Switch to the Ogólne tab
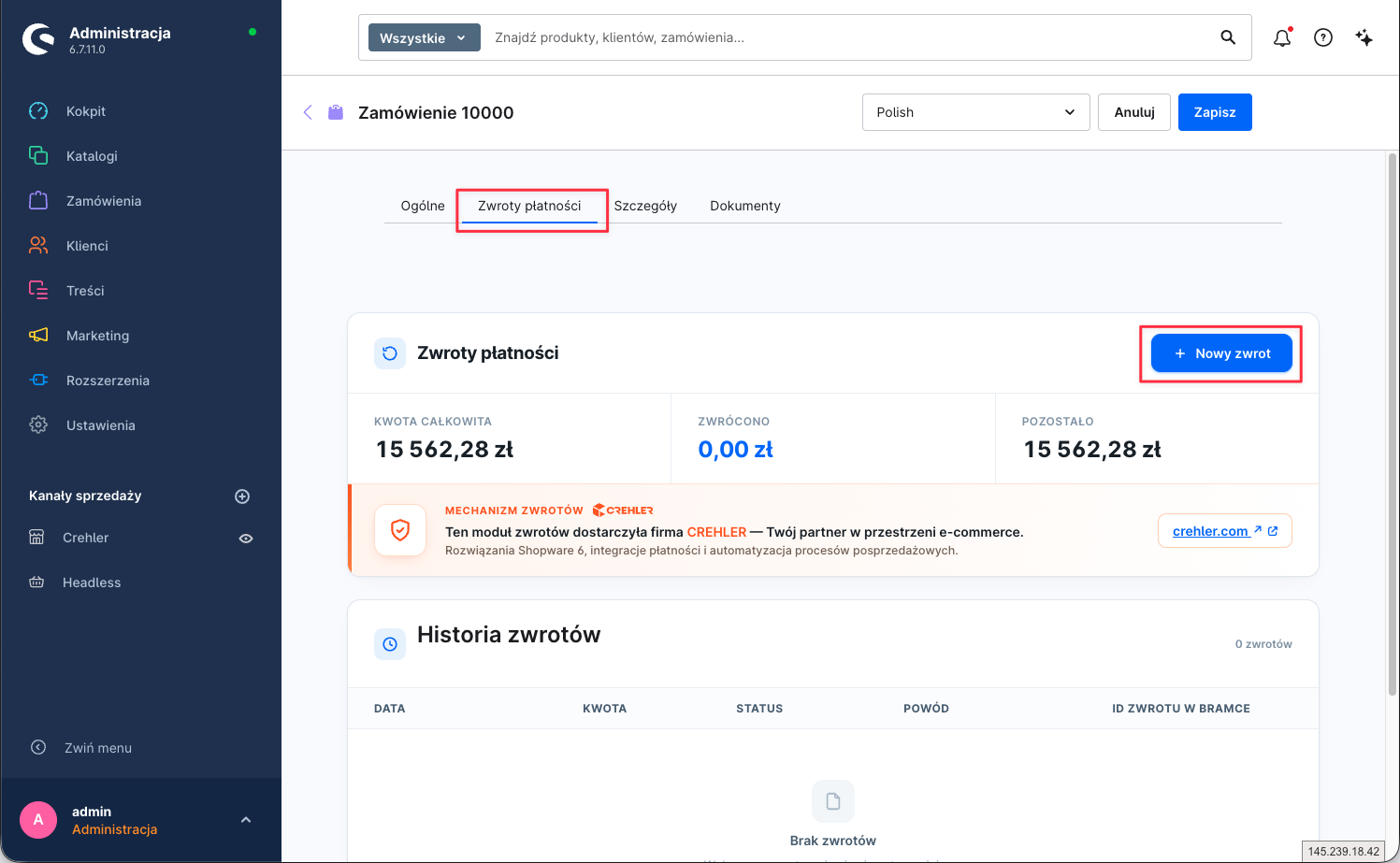The height and width of the screenshot is (863, 1400). [x=423, y=206]
